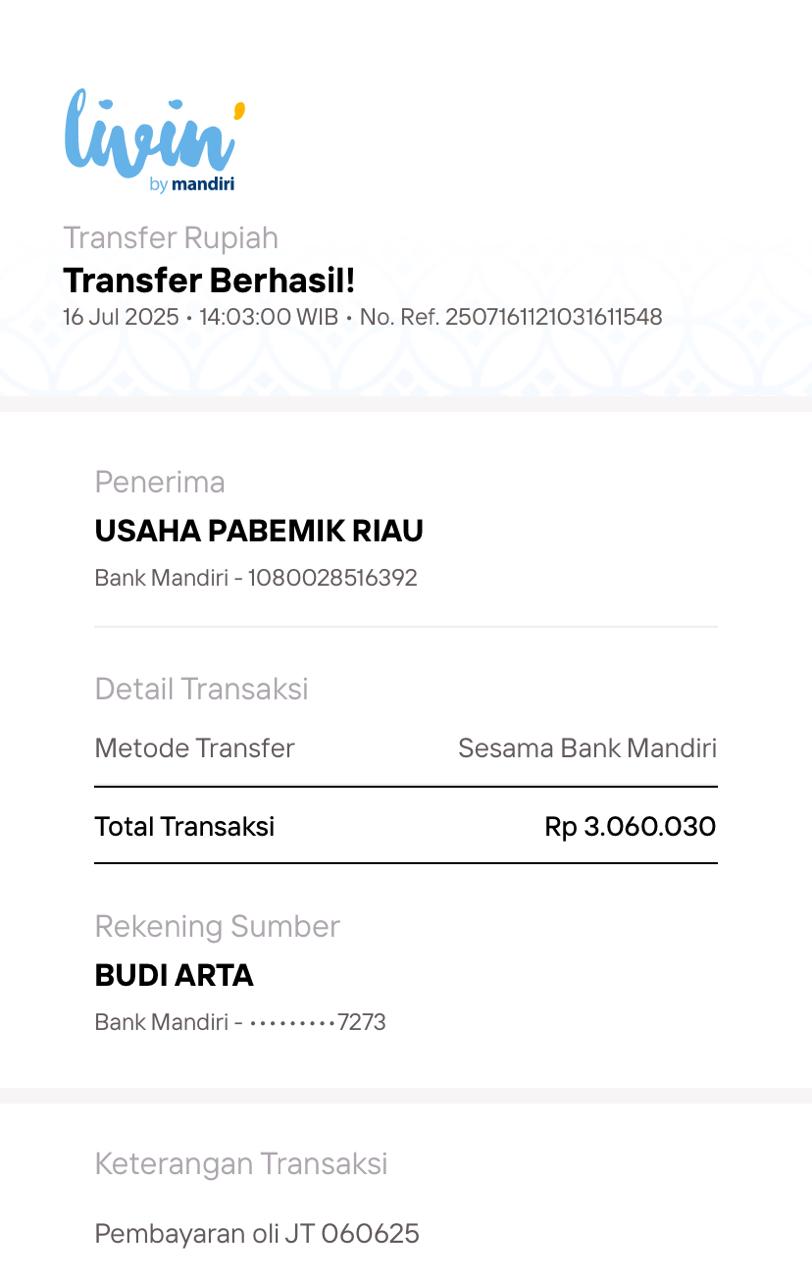Click the Livin' by Mandiri logo
The height and width of the screenshot is (1280, 812).
pyautogui.click(x=152, y=135)
